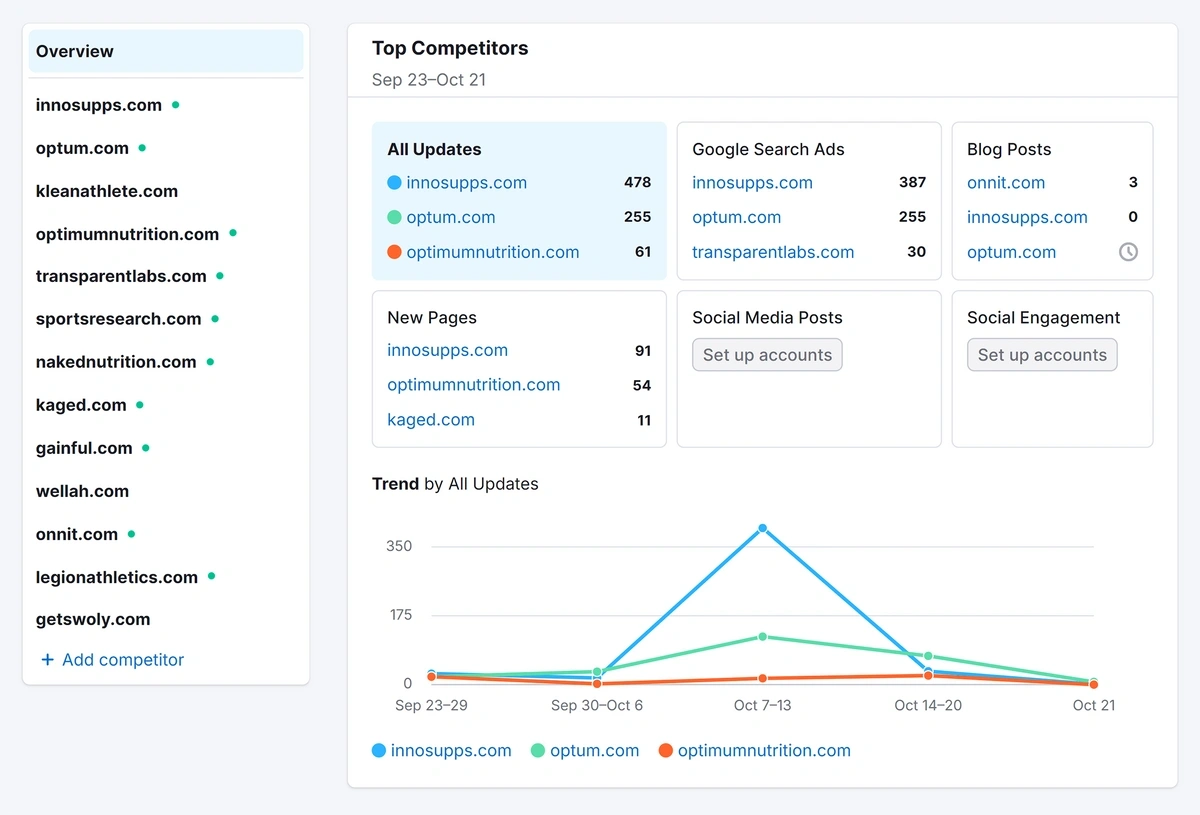
Task: Open optimumnutrition.com link in All Updates card
Action: 492,252
